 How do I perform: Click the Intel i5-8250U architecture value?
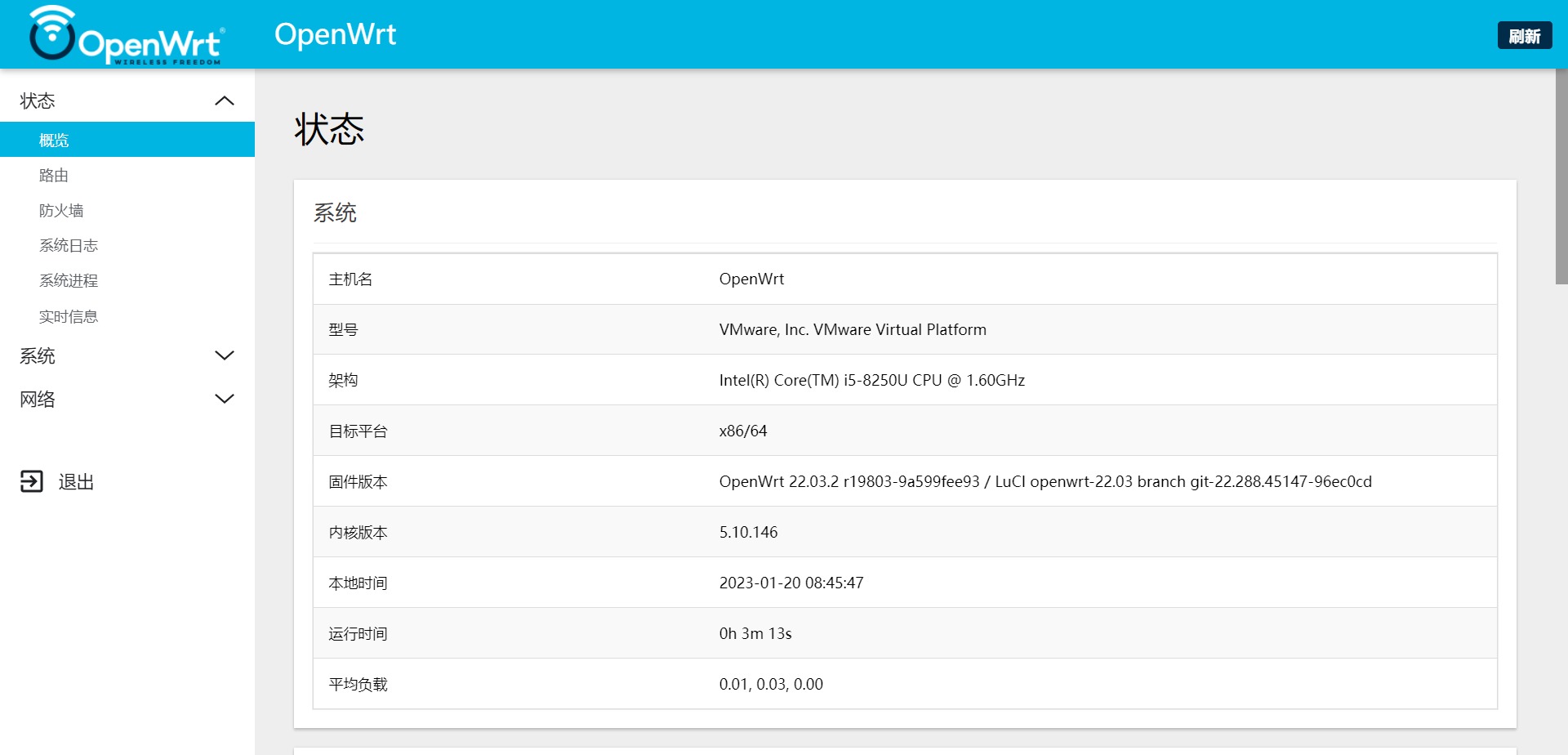click(871, 380)
